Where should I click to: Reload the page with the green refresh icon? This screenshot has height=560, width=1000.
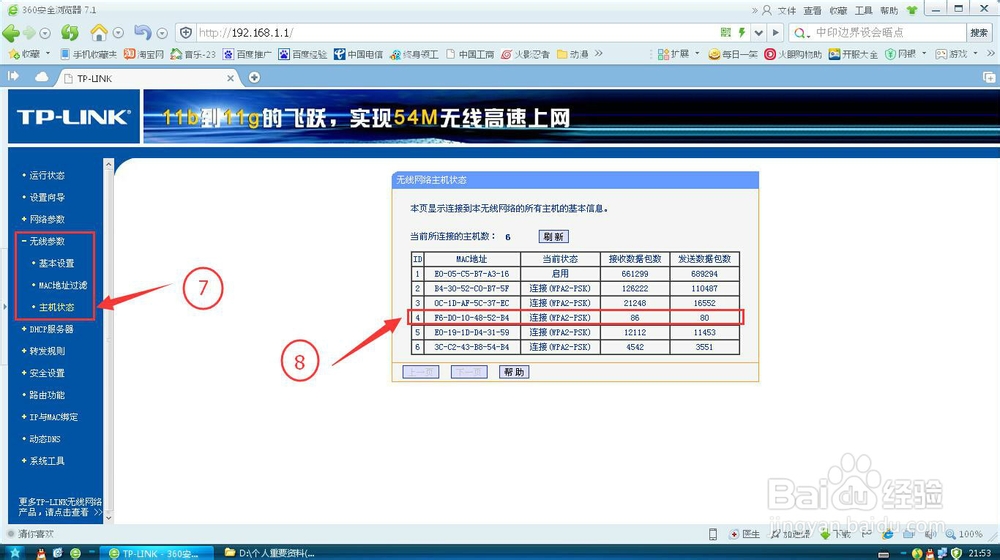(x=70, y=33)
